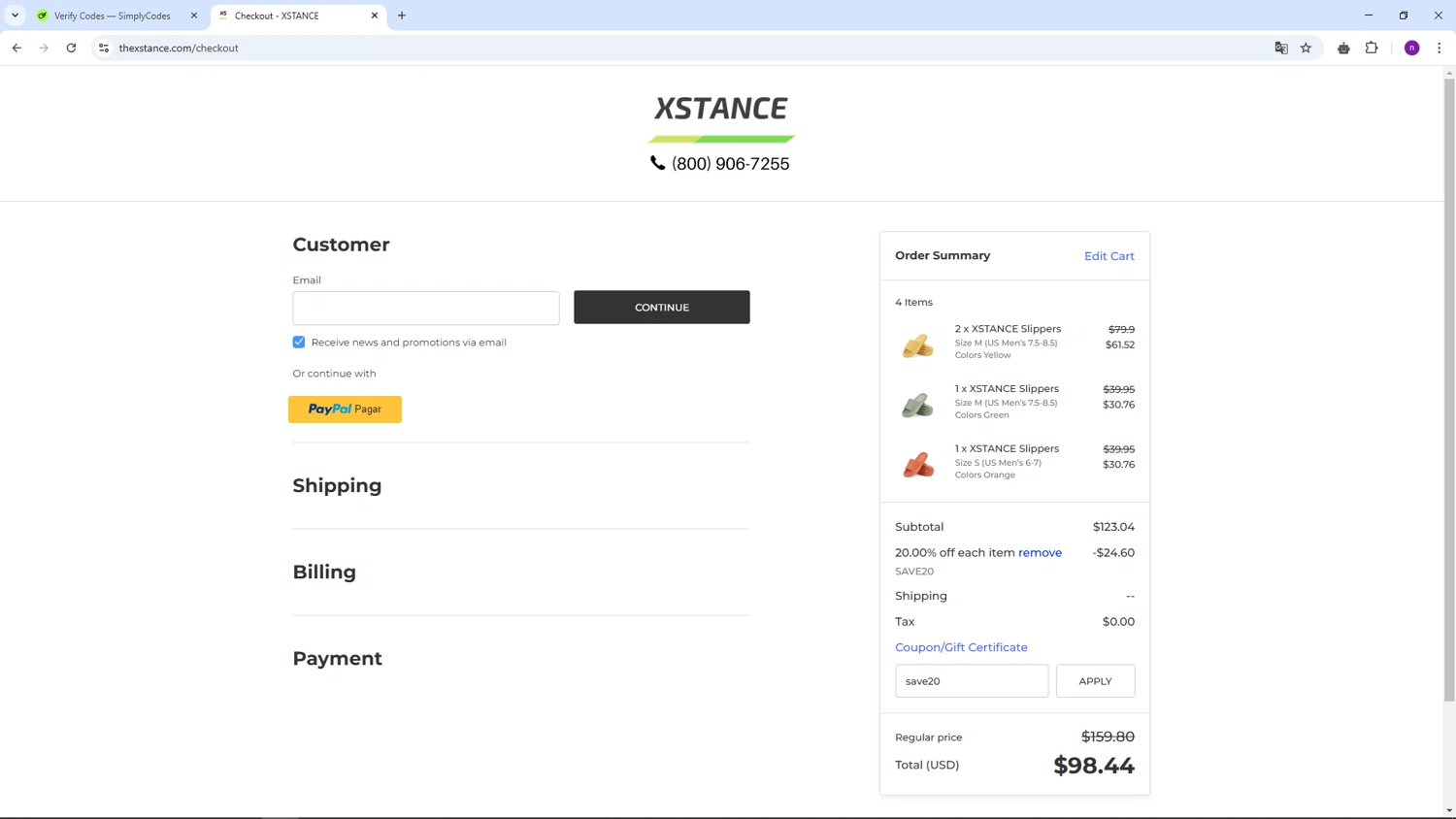Viewport: 1456px width, 819px height.
Task: Click the total price $98.44
Action: (x=1094, y=766)
